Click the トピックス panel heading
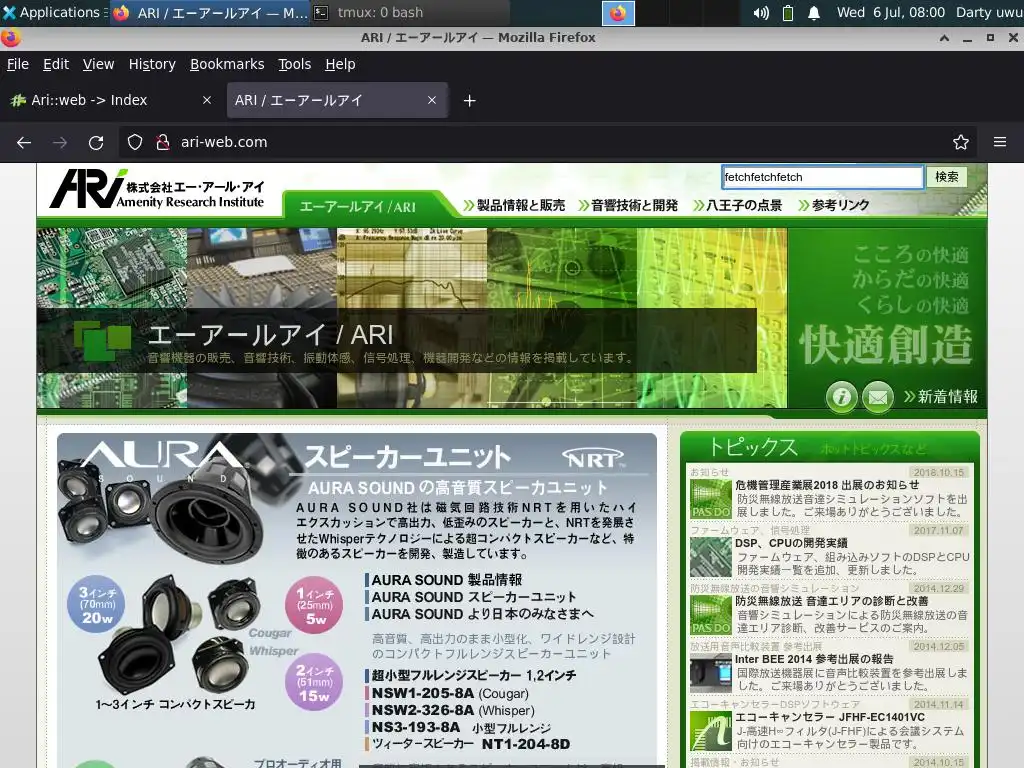 (753, 447)
